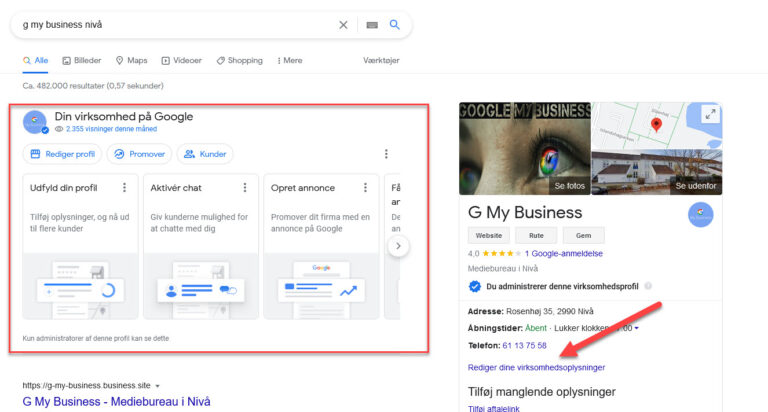The height and width of the screenshot is (412, 768).
Task: Open Opret annonce card options menu
Action: pyautogui.click(x=365, y=188)
